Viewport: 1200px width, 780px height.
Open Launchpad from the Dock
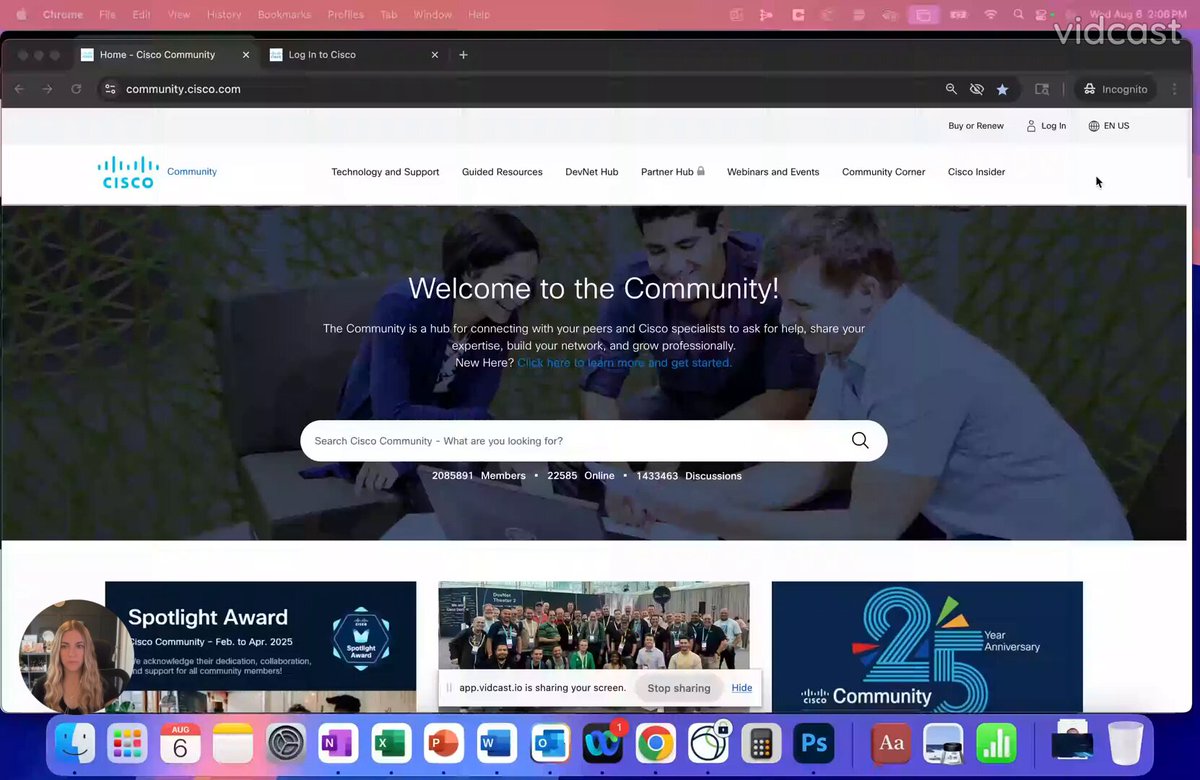pos(127,743)
